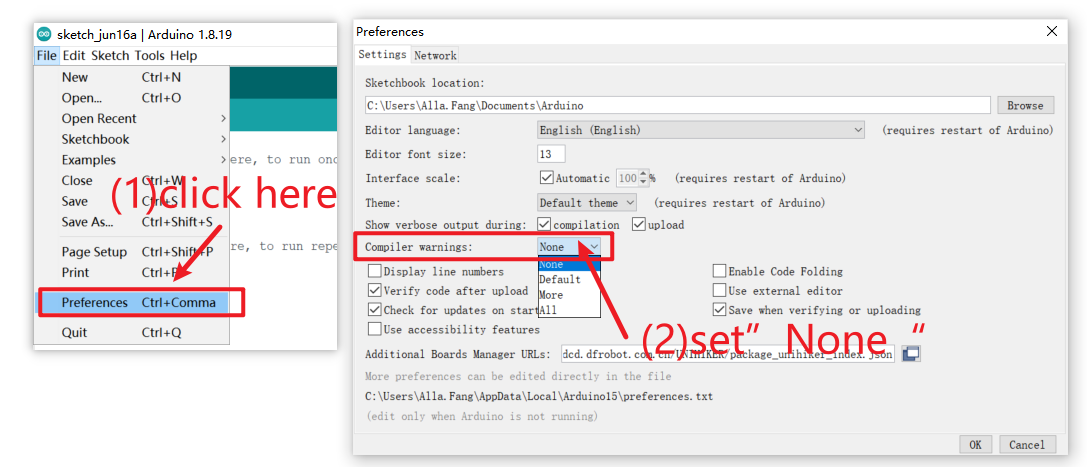The image size is (1087, 467).
Task: Toggle the Automatic interface scale checkbox
Action: click(546, 178)
